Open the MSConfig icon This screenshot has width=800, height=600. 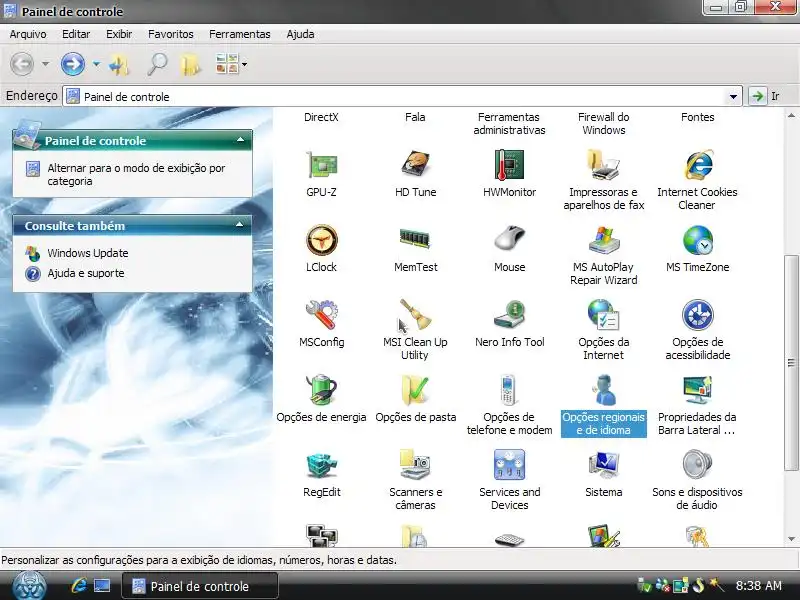click(x=321, y=315)
